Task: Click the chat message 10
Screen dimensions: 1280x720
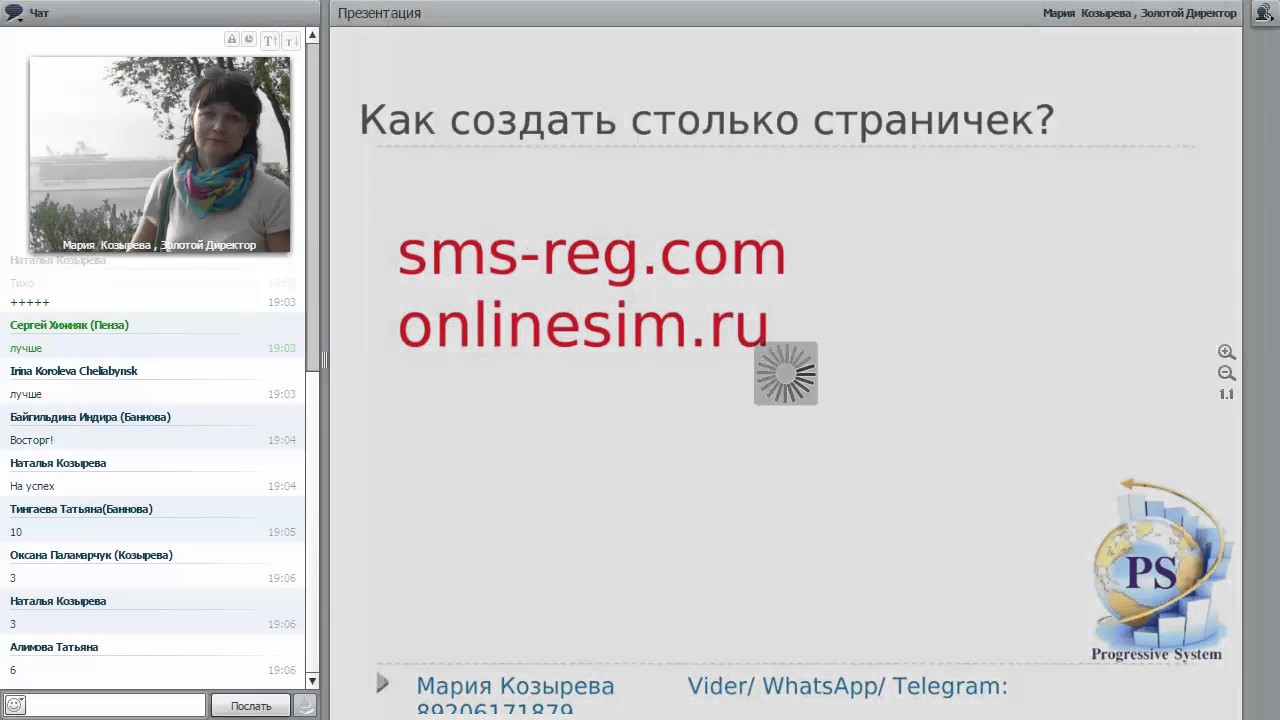Action: click(16, 532)
